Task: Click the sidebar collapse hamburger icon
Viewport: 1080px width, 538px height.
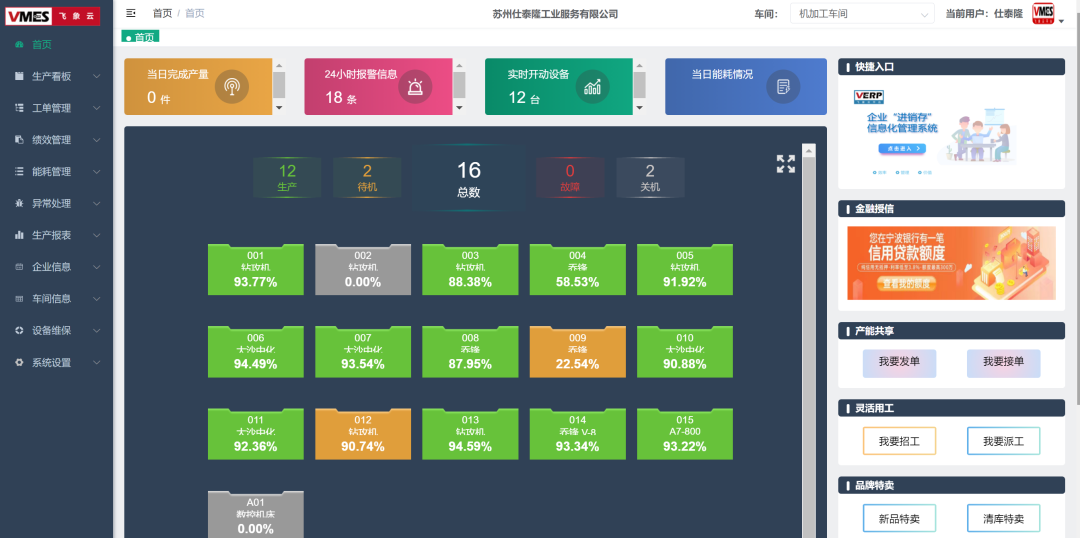Action: [131, 13]
